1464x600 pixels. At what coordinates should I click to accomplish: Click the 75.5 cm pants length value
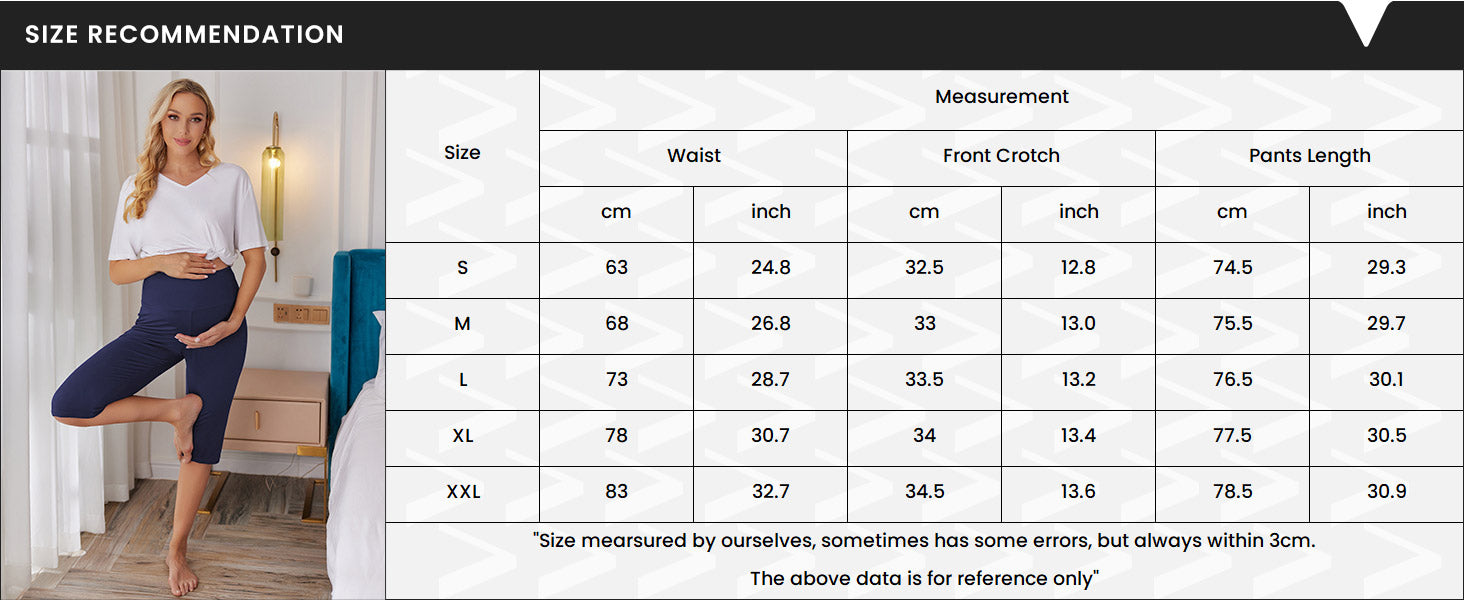tap(1232, 324)
